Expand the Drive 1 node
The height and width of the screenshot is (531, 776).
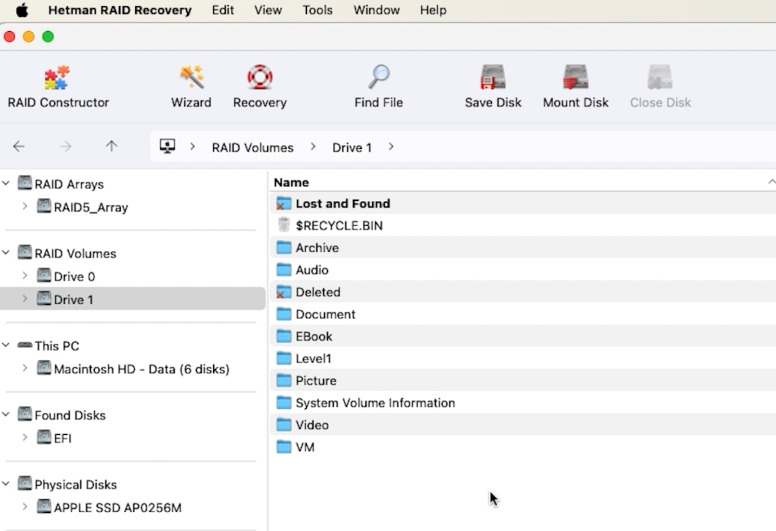coord(25,299)
